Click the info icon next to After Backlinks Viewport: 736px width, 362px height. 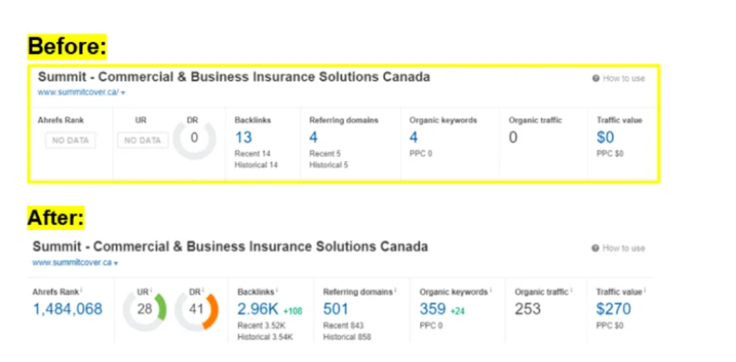click(277, 291)
